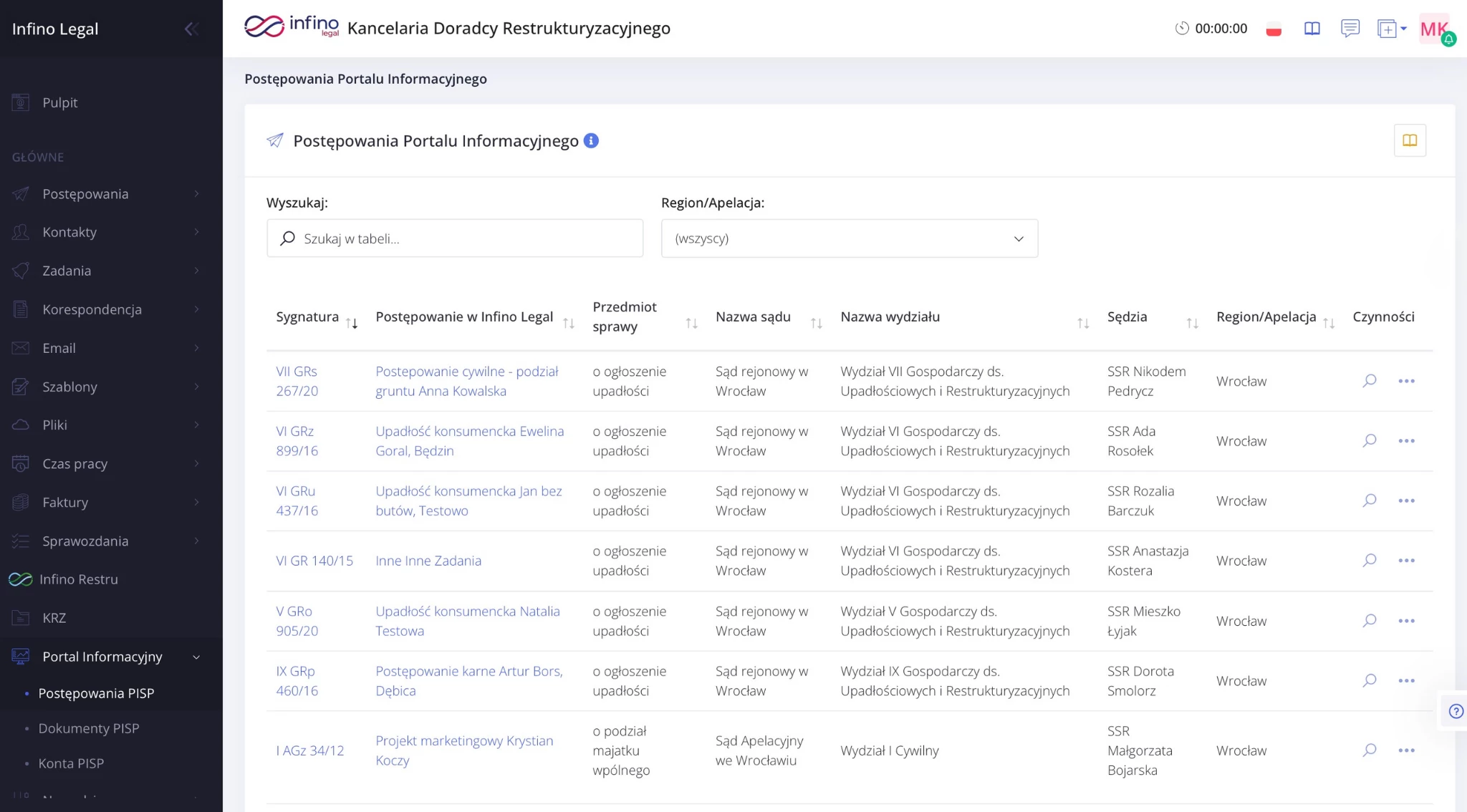Sort table by Nazwa sądu column
Viewport: 1467px width, 812px height.
coord(816,323)
